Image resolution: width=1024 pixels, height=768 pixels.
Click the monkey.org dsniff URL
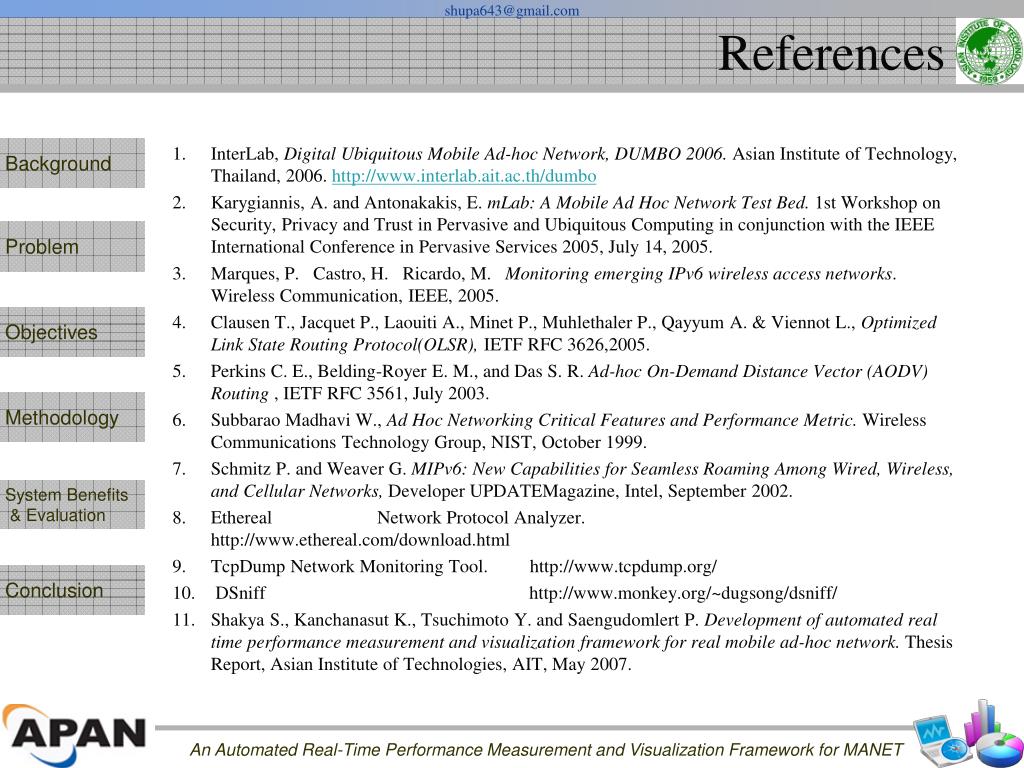coord(682,593)
